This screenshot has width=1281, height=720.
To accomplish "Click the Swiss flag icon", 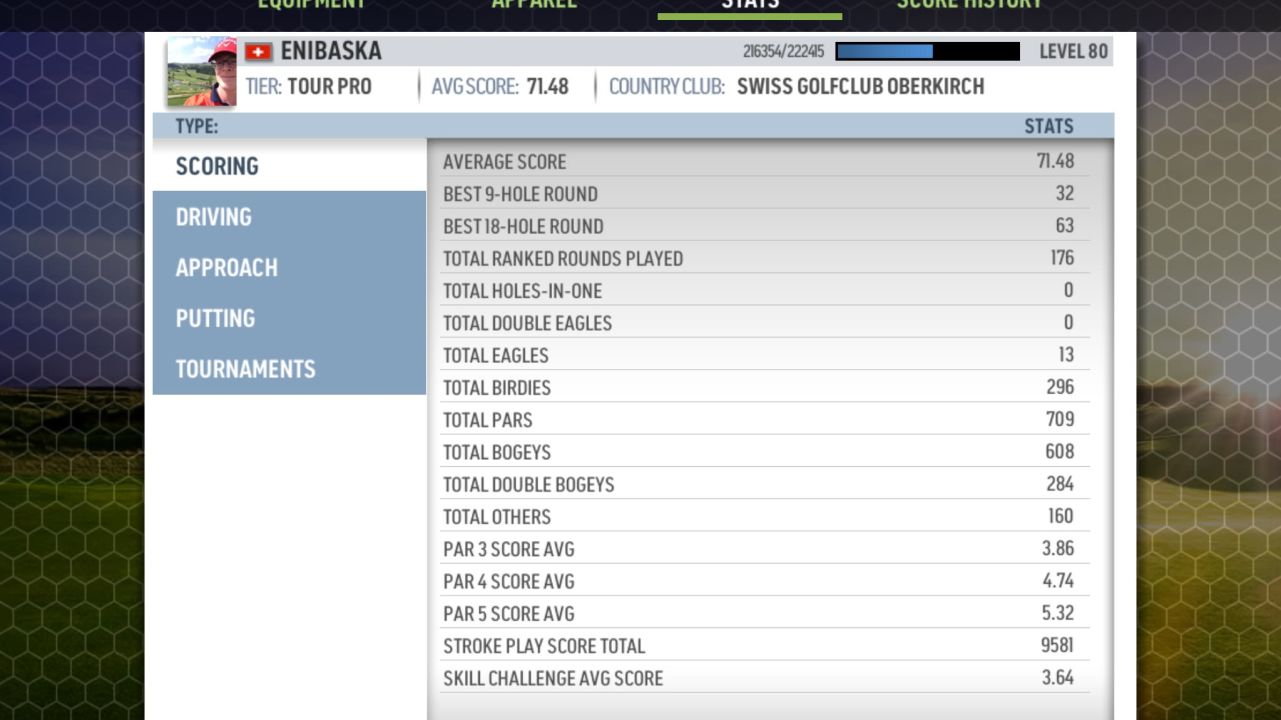I will (x=259, y=52).
